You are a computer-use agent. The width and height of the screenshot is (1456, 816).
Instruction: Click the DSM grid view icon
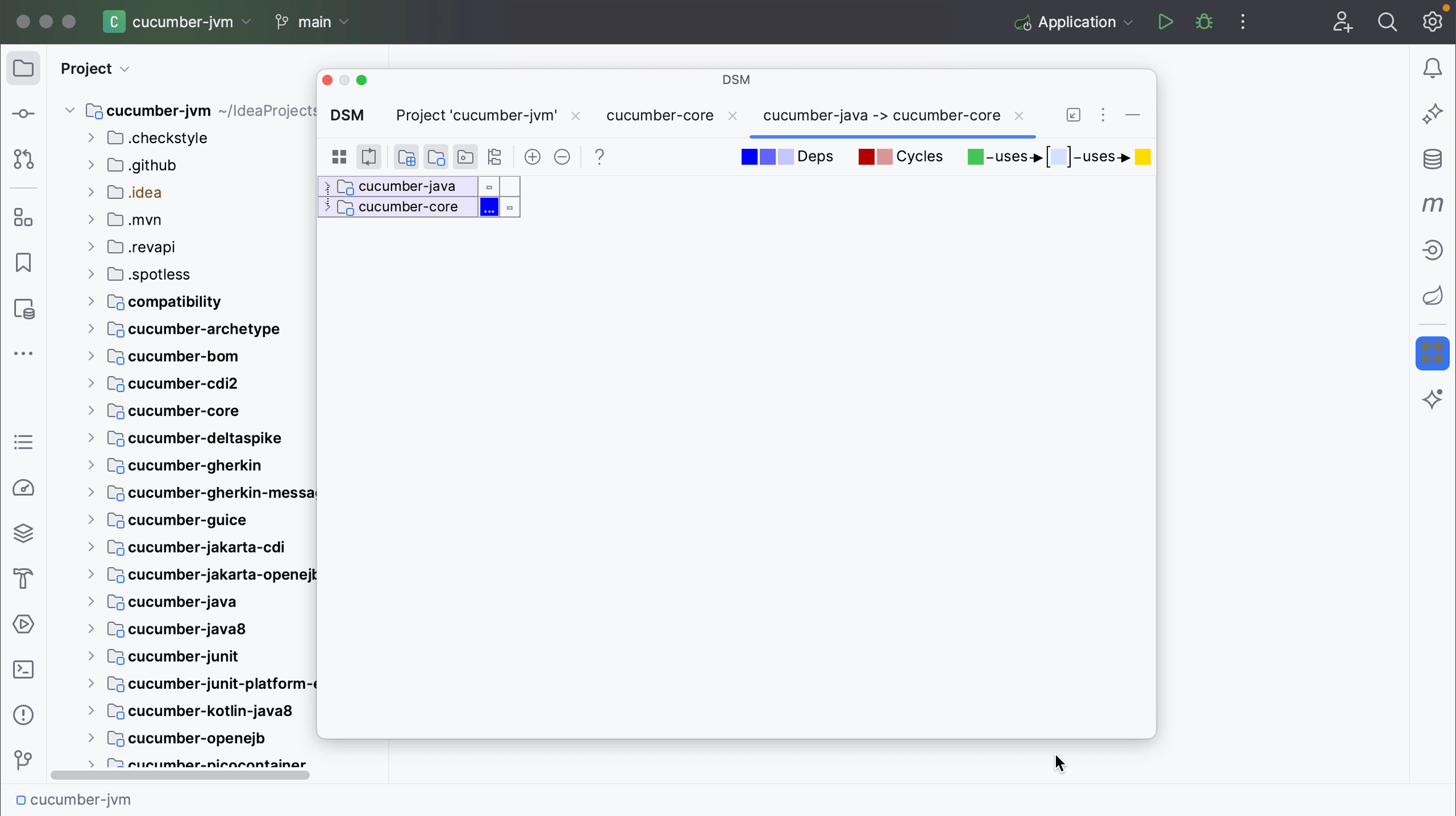(x=340, y=156)
